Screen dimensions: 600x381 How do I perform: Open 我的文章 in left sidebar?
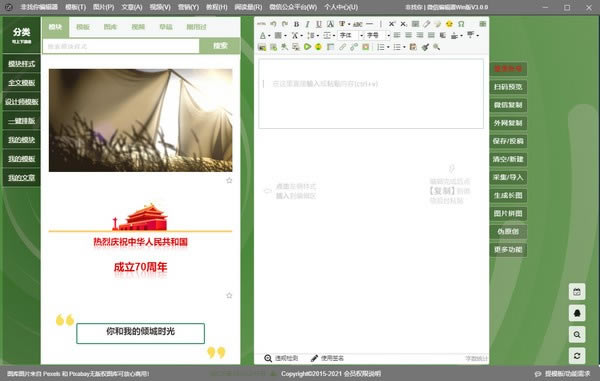[21, 178]
